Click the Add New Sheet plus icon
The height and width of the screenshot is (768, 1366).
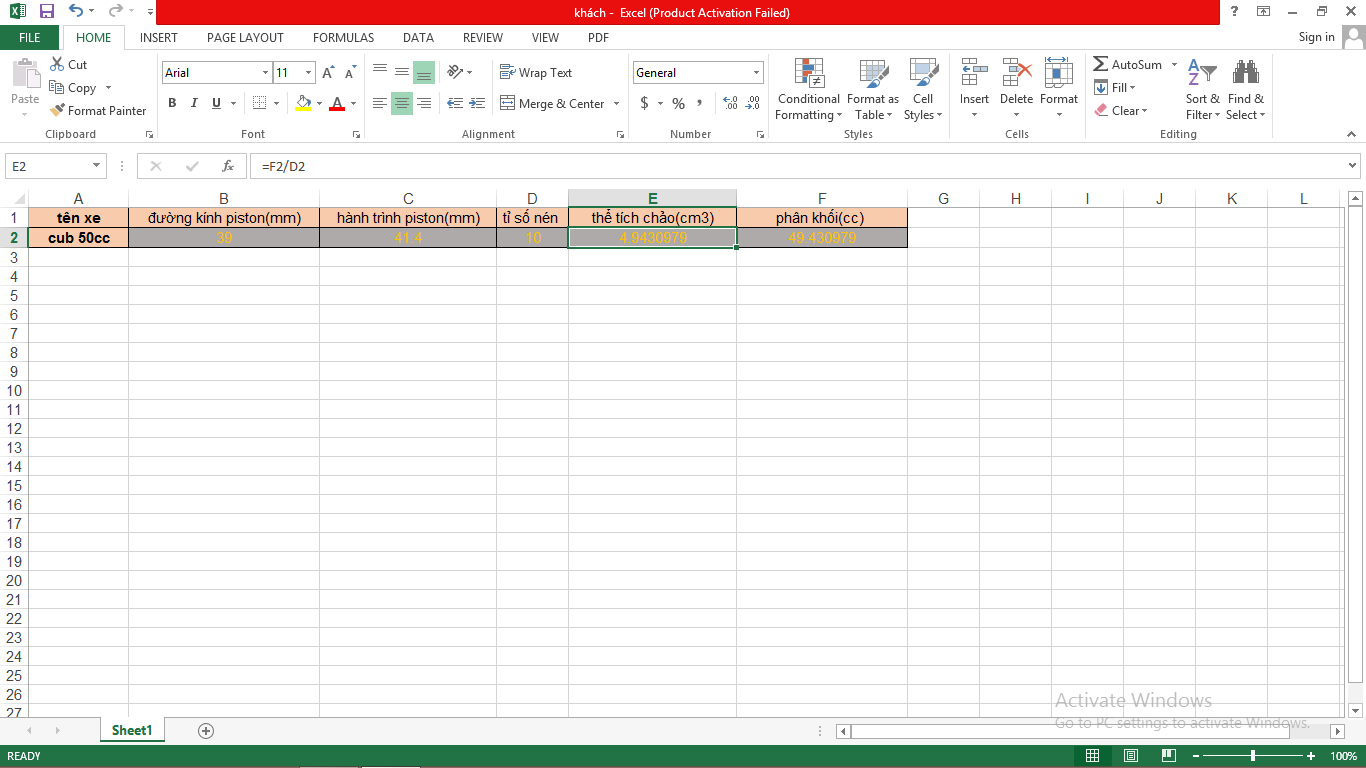tap(206, 731)
